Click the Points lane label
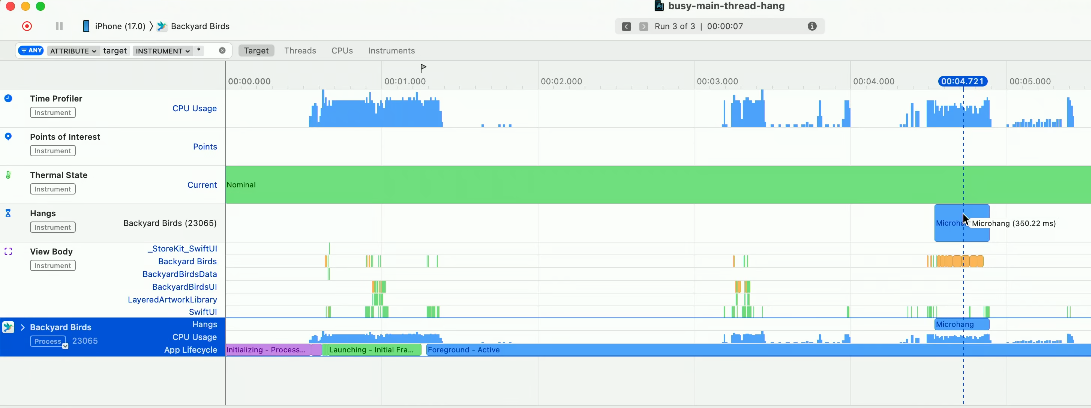Screen dimensions: 1091x408 coord(205,147)
